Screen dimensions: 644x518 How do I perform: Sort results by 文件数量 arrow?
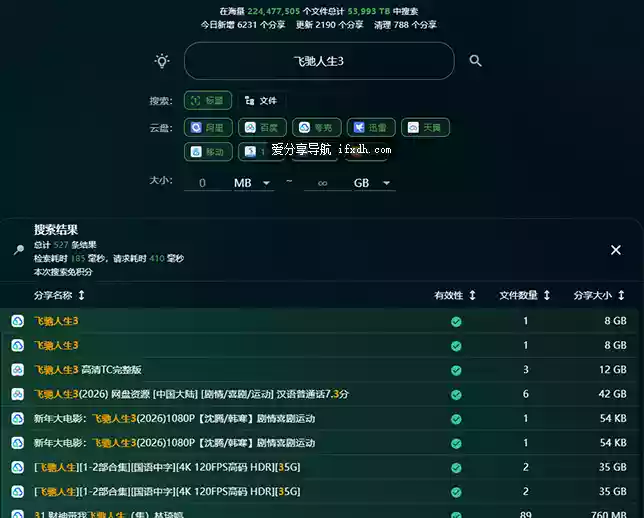point(547,295)
